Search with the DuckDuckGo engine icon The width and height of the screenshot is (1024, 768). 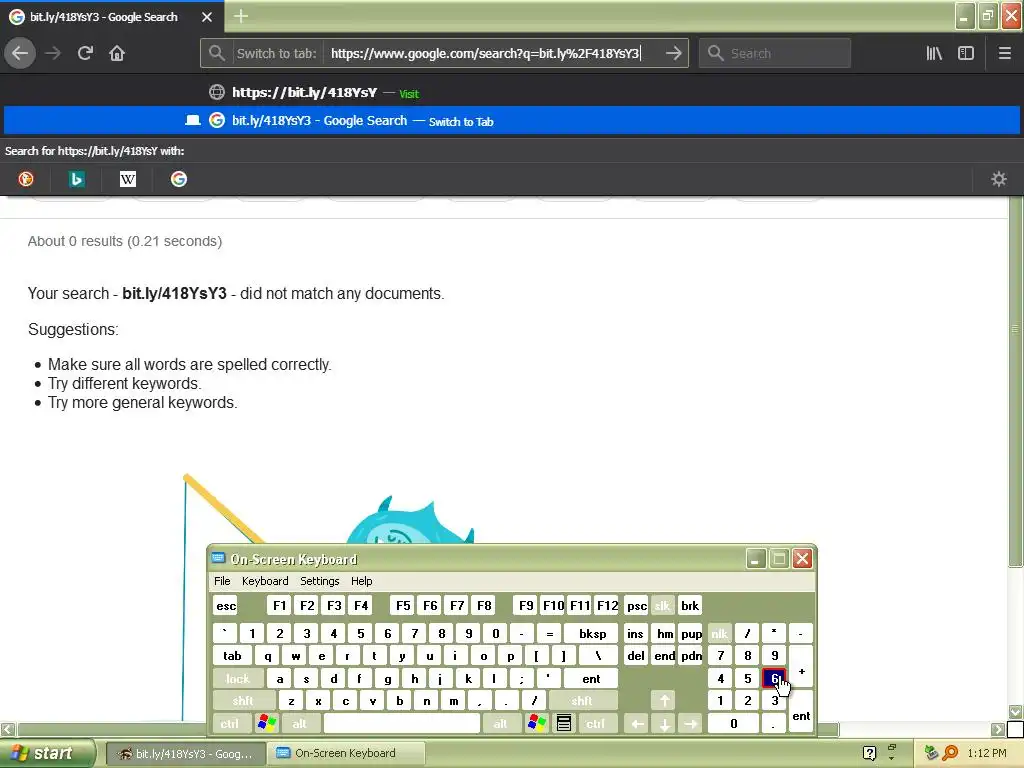[x=26, y=179]
